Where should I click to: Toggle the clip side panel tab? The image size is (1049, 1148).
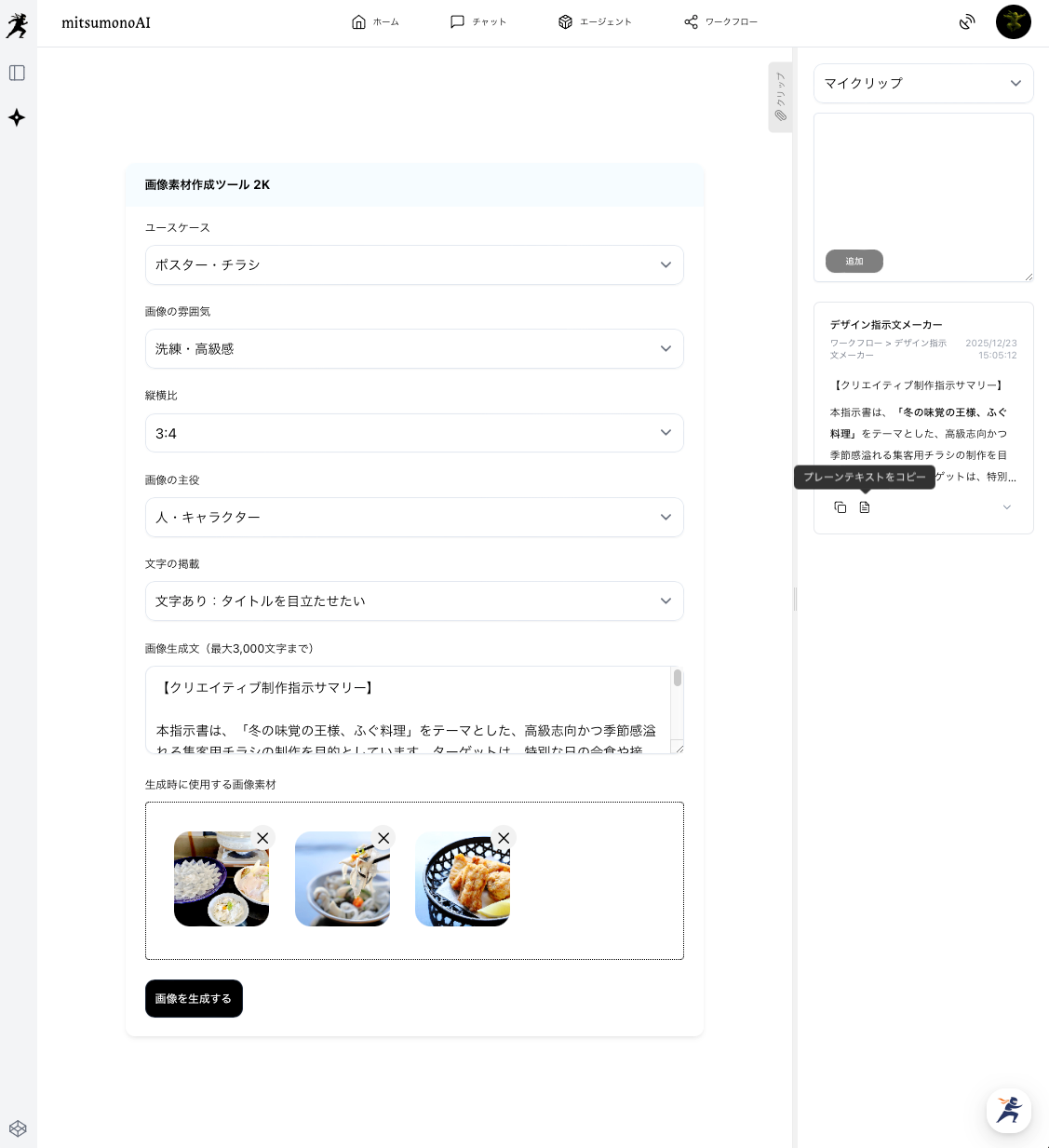(x=780, y=97)
